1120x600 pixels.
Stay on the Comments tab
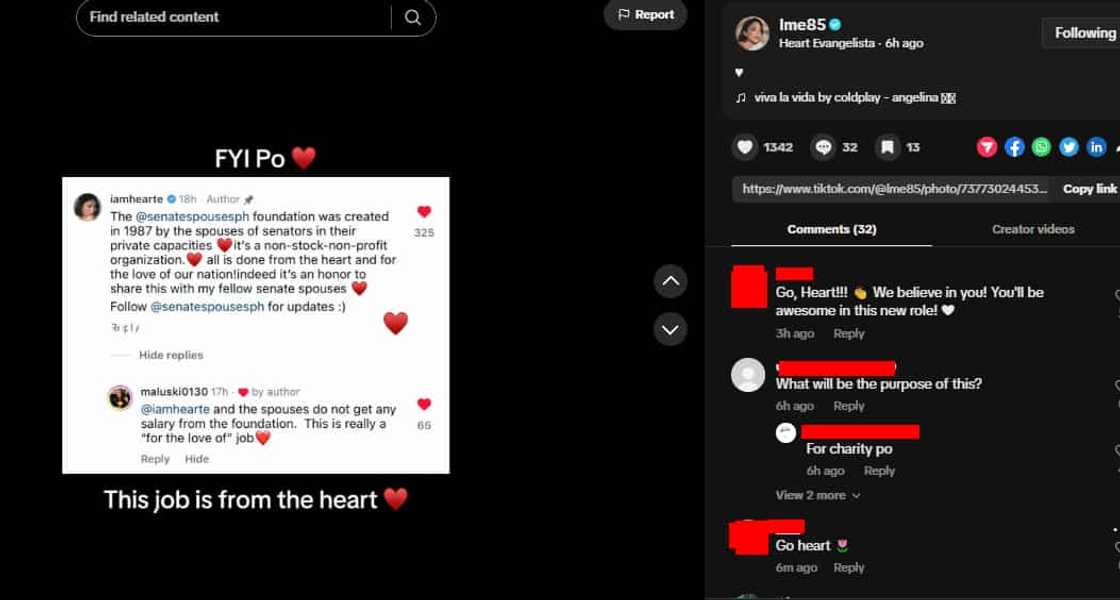tap(832, 229)
